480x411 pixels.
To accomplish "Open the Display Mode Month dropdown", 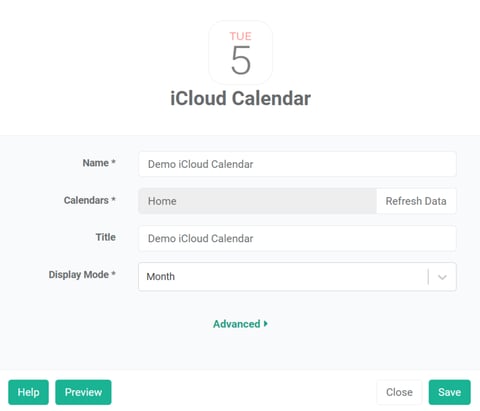I will tap(297, 277).
